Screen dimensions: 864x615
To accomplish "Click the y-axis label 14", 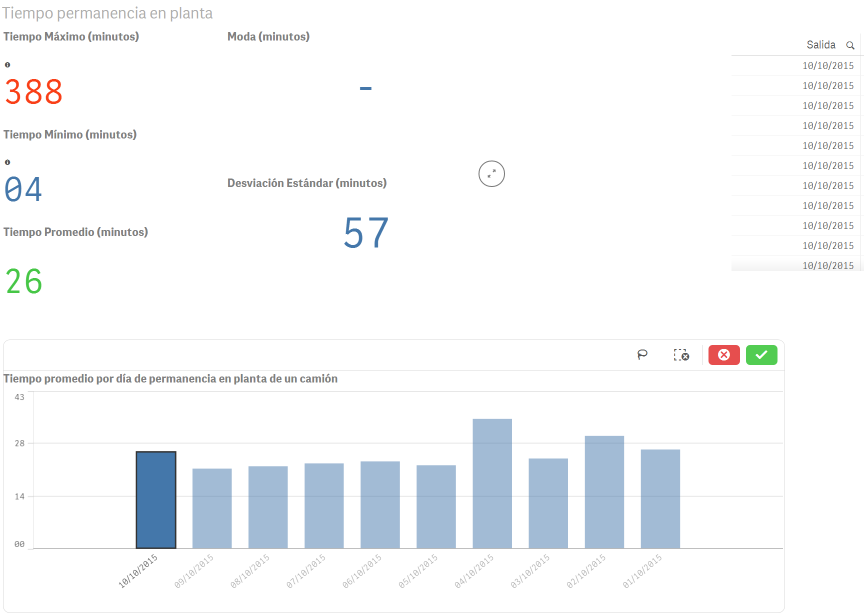I will click(x=19, y=497).
